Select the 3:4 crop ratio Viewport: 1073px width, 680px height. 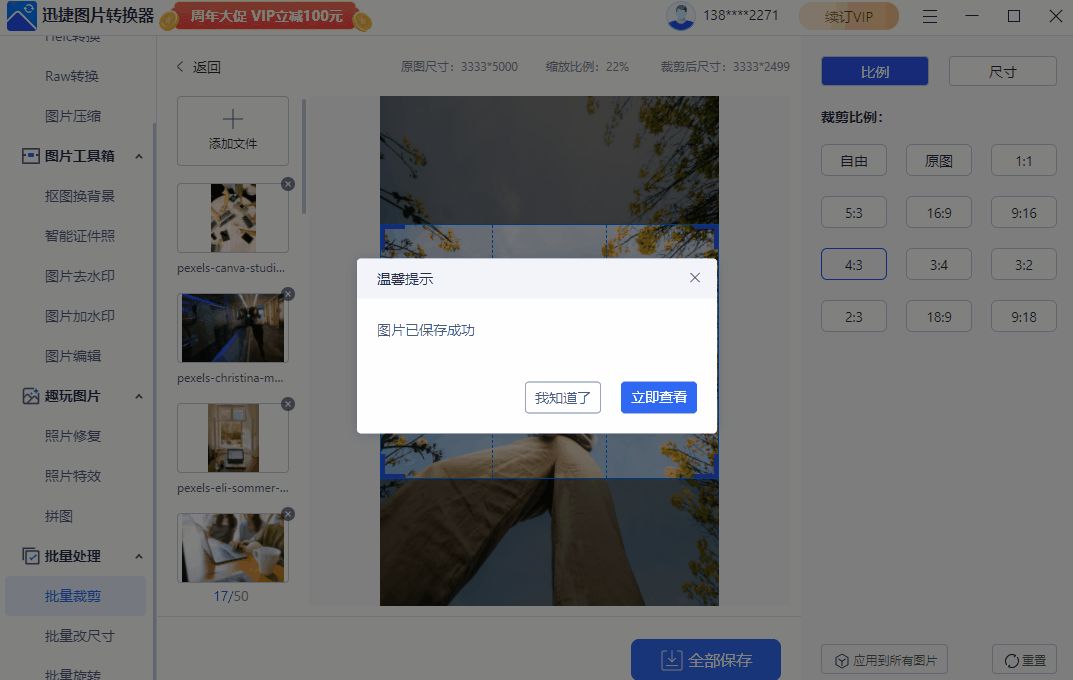pyautogui.click(x=939, y=265)
